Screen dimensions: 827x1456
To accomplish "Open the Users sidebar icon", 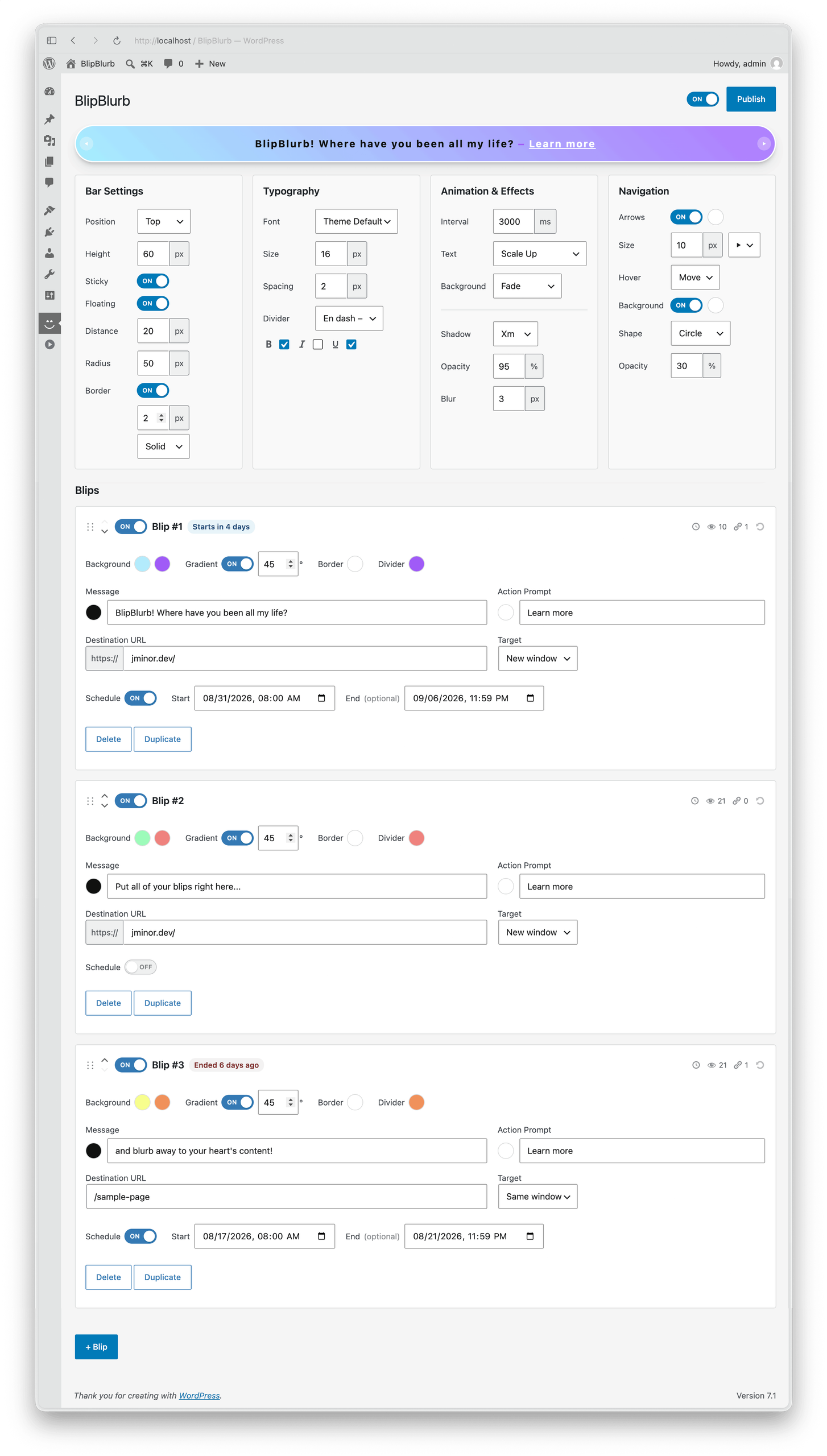I will pyautogui.click(x=49, y=253).
